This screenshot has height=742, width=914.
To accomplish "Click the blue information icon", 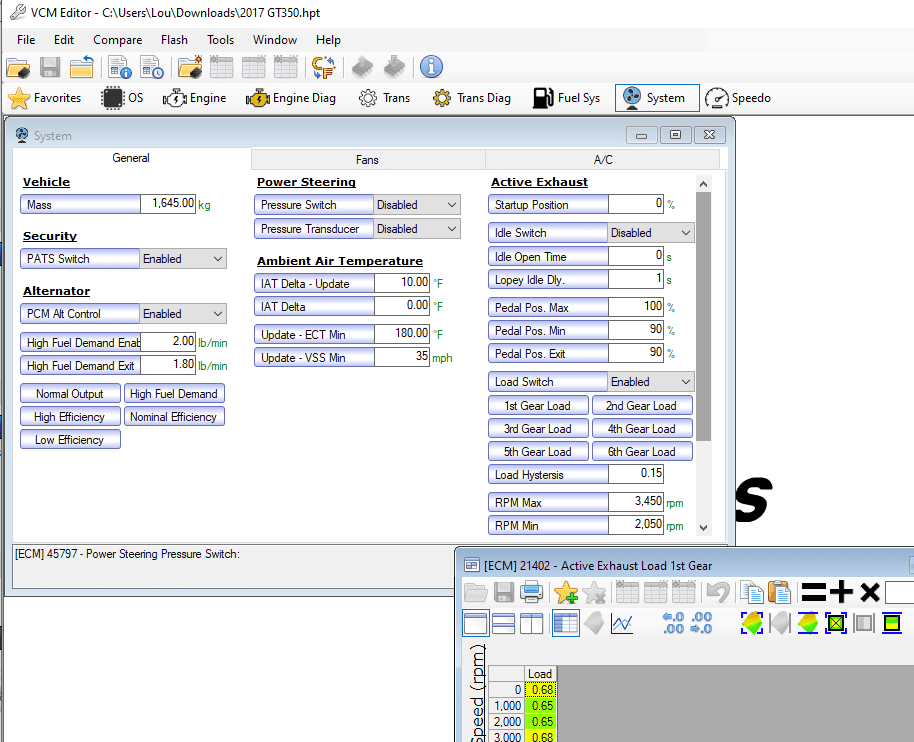I will click(431, 67).
